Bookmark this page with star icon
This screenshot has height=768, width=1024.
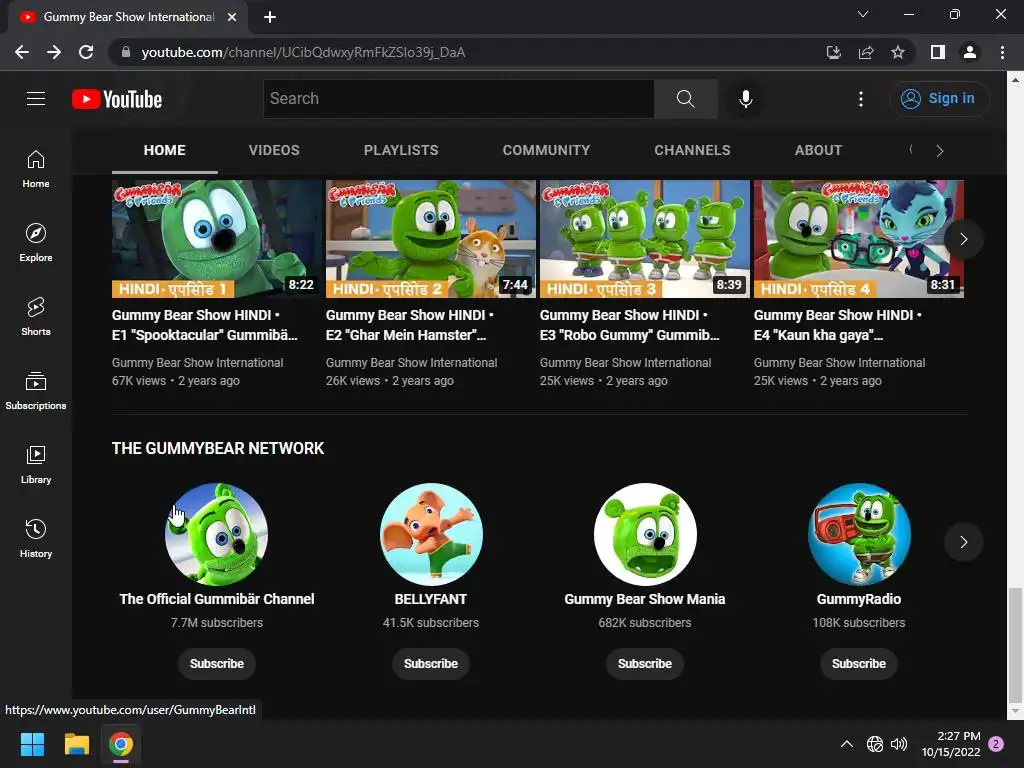[898, 52]
